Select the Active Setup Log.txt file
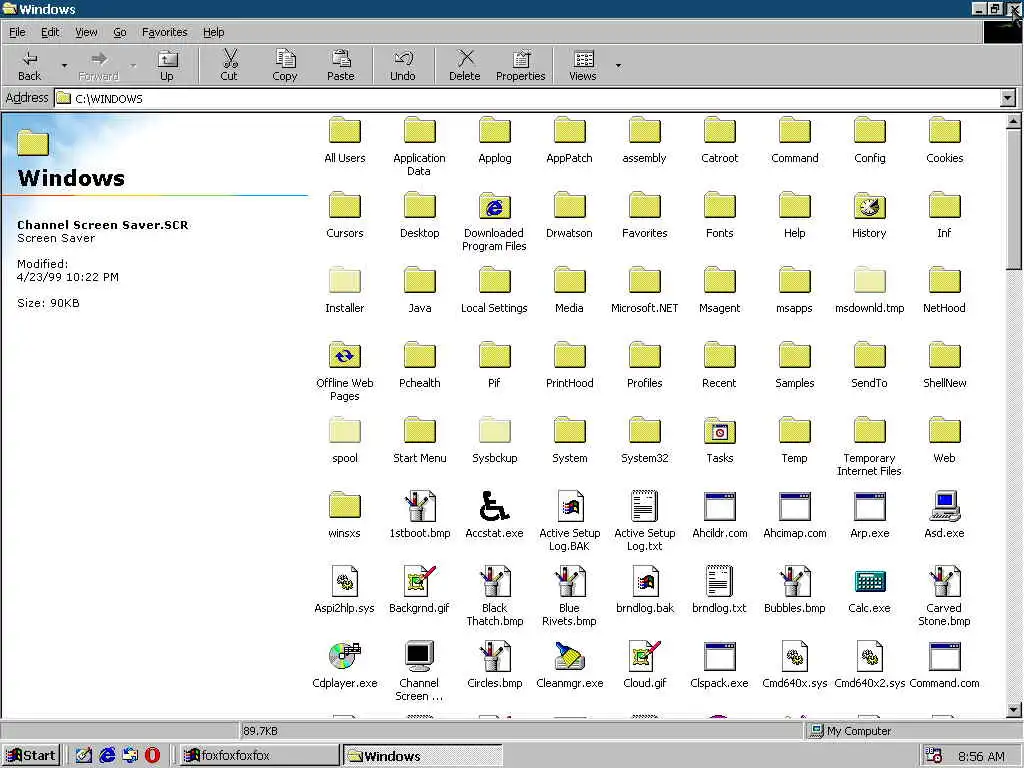Viewport: 1024px width, 768px height. [645, 521]
